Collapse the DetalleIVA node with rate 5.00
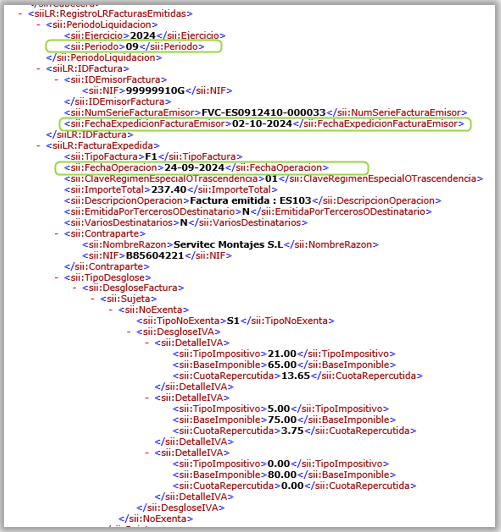This screenshot has height=532, width=501. point(147,398)
